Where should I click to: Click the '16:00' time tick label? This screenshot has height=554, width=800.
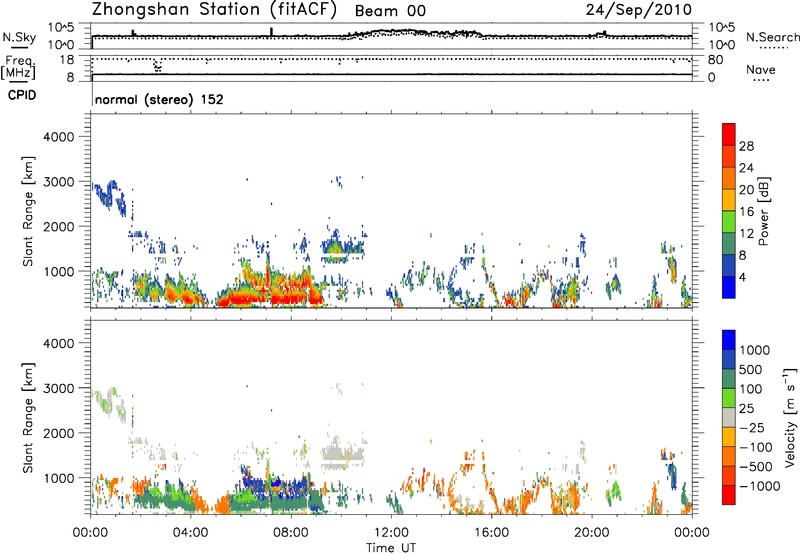point(491,533)
